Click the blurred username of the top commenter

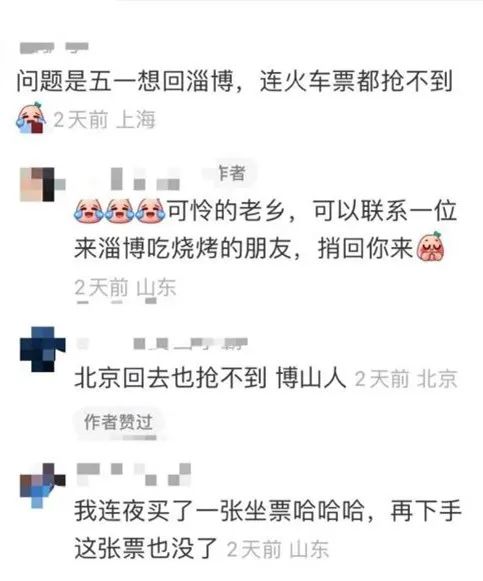(54, 48)
